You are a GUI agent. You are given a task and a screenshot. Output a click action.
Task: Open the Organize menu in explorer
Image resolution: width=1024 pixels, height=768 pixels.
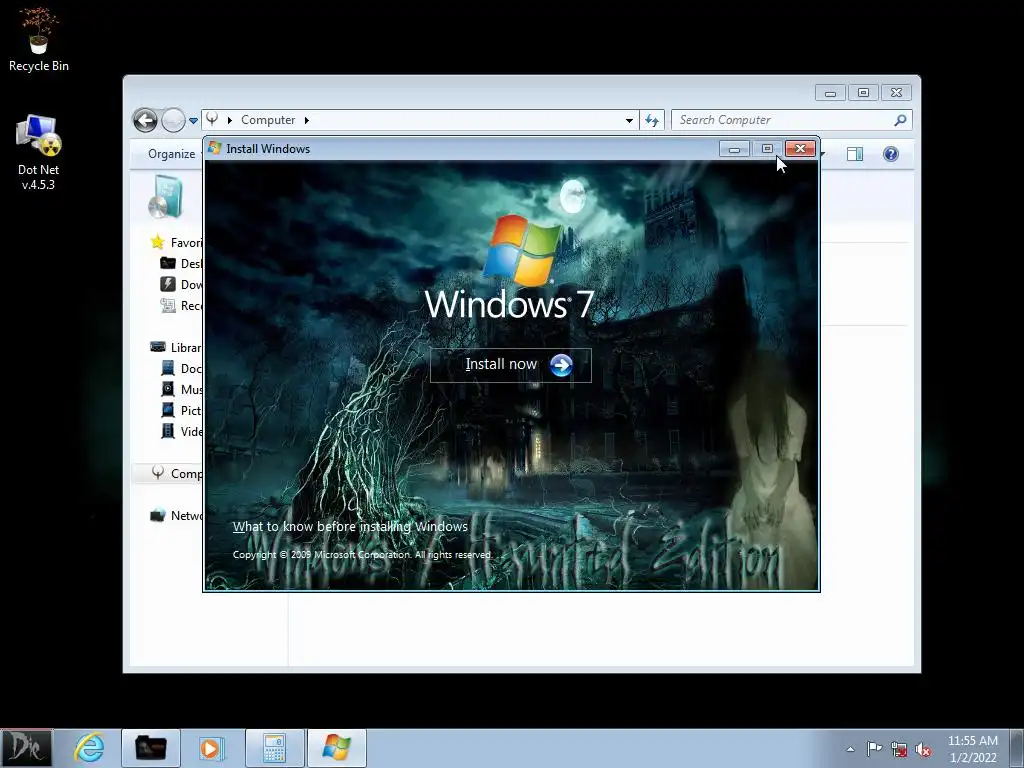(x=171, y=153)
